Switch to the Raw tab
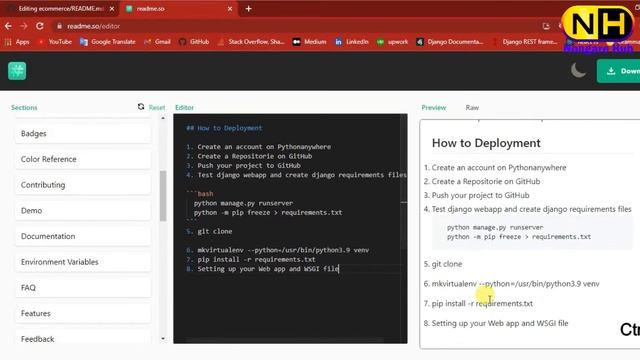 pos(472,108)
